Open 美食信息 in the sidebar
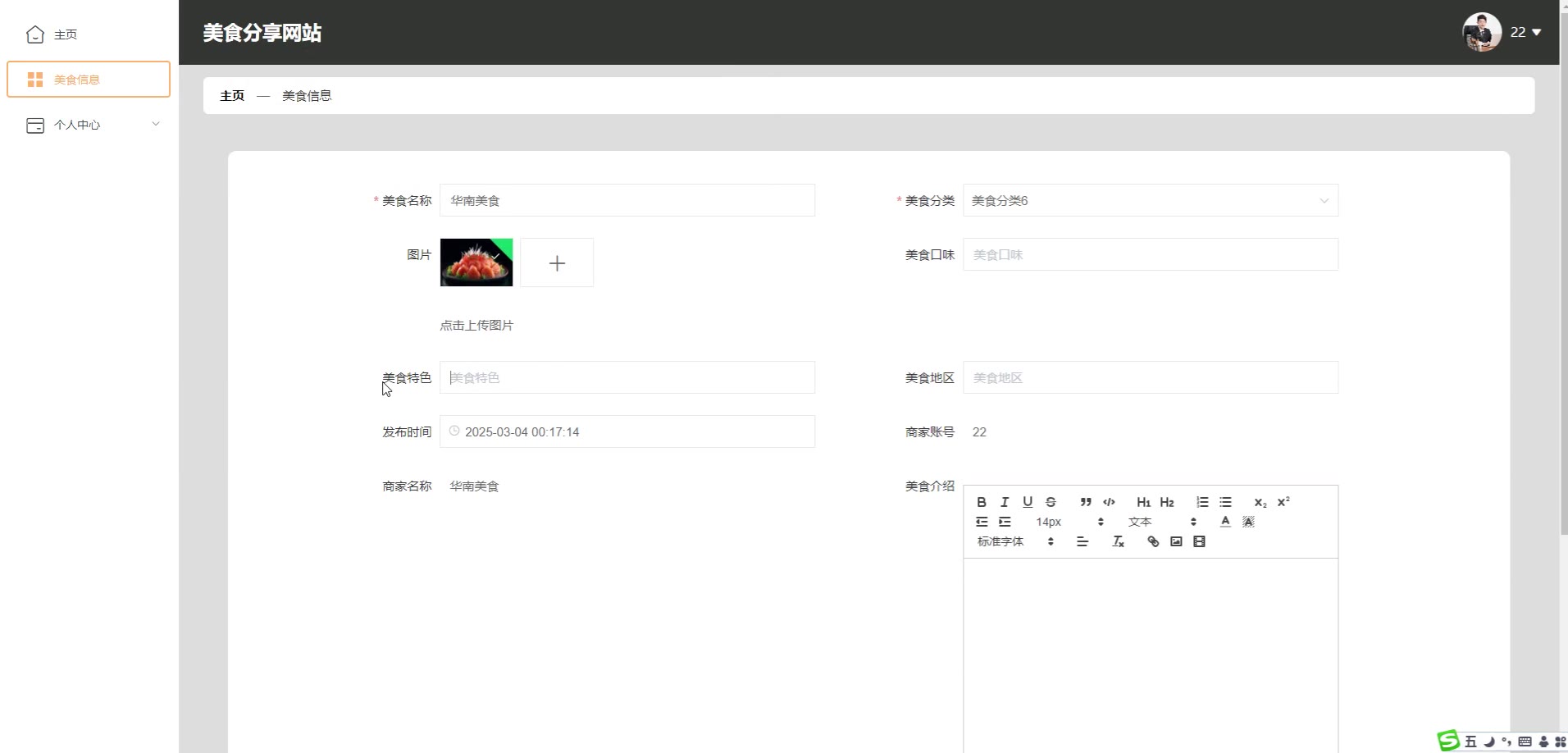 click(x=89, y=80)
